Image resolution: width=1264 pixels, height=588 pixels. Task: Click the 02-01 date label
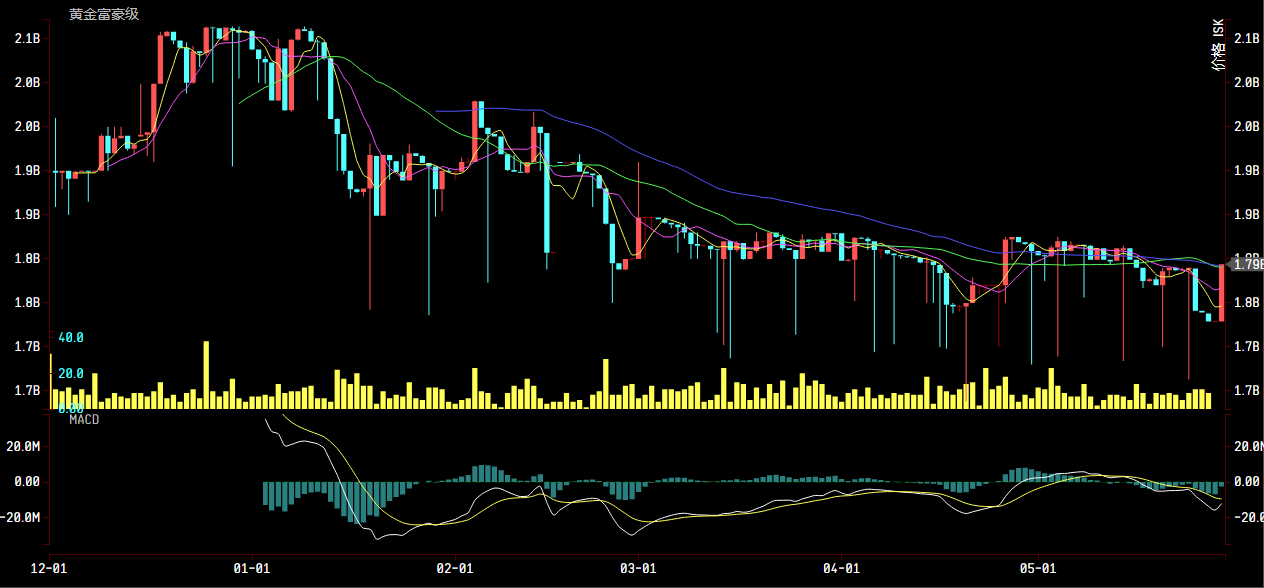click(x=455, y=568)
